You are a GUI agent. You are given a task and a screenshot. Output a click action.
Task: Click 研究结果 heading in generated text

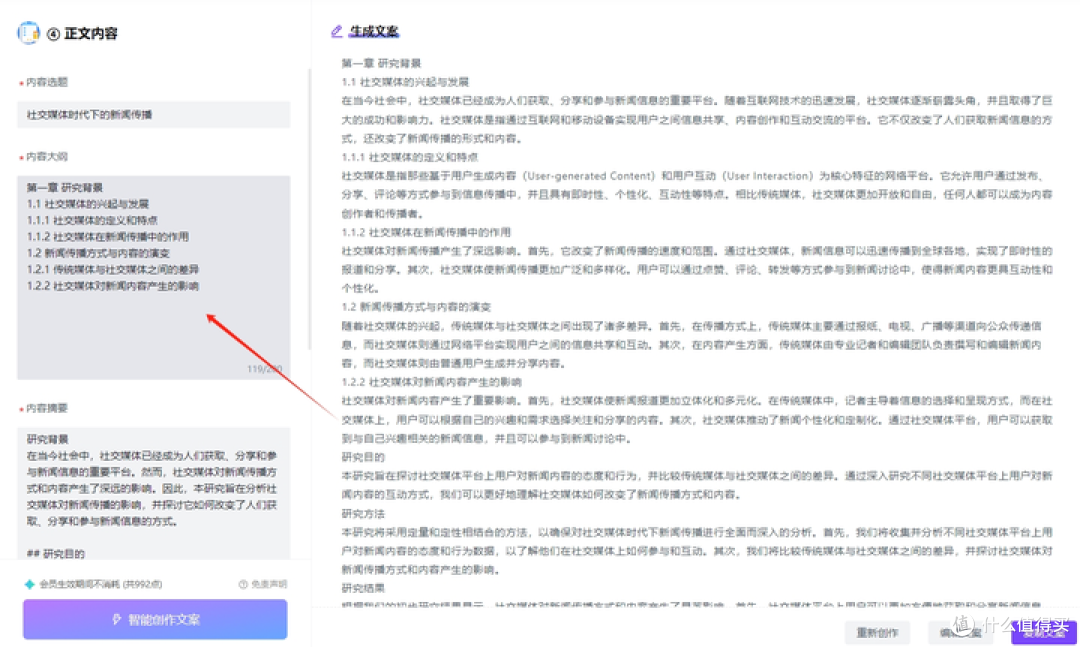point(363,588)
